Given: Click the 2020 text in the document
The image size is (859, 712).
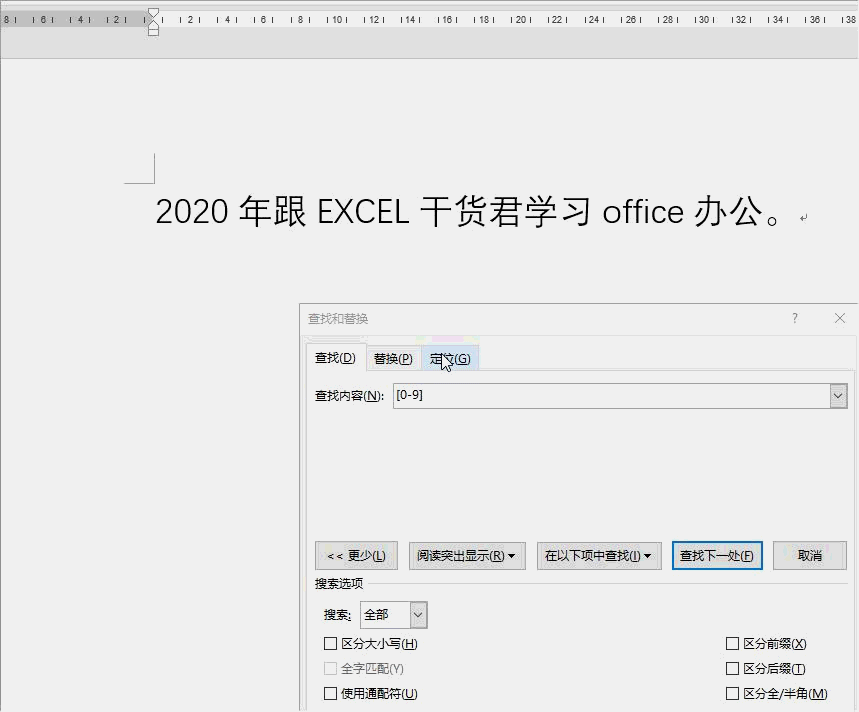Looking at the screenshot, I should [192, 211].
